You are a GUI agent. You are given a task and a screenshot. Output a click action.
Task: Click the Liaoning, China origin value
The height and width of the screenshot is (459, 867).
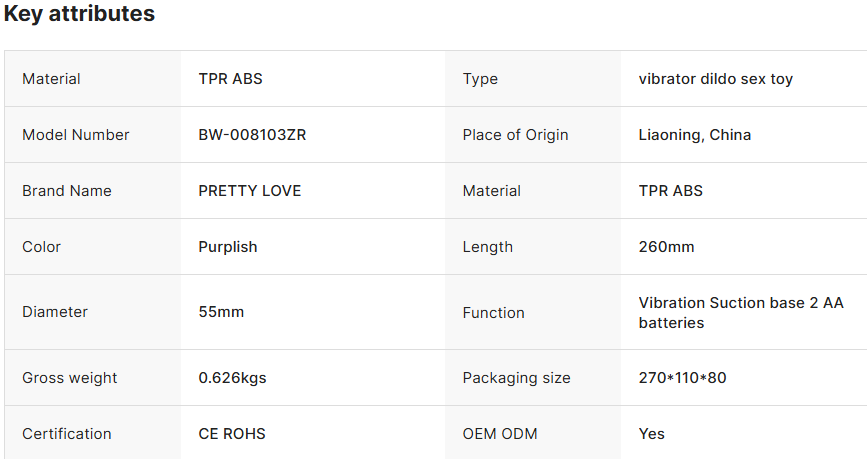695,135
